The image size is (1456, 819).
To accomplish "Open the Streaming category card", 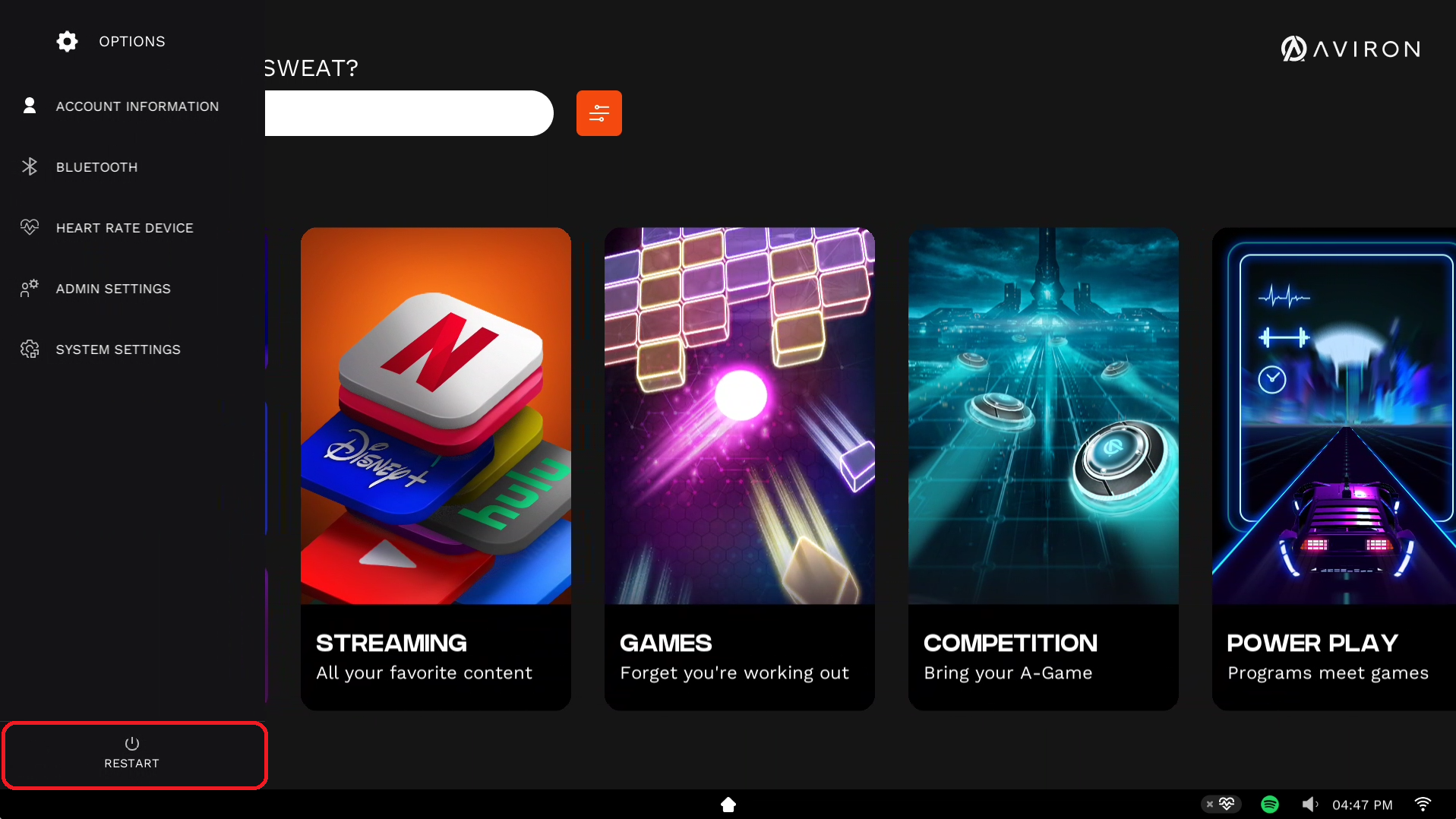I will pyautogui.click(x=435, y=469).
